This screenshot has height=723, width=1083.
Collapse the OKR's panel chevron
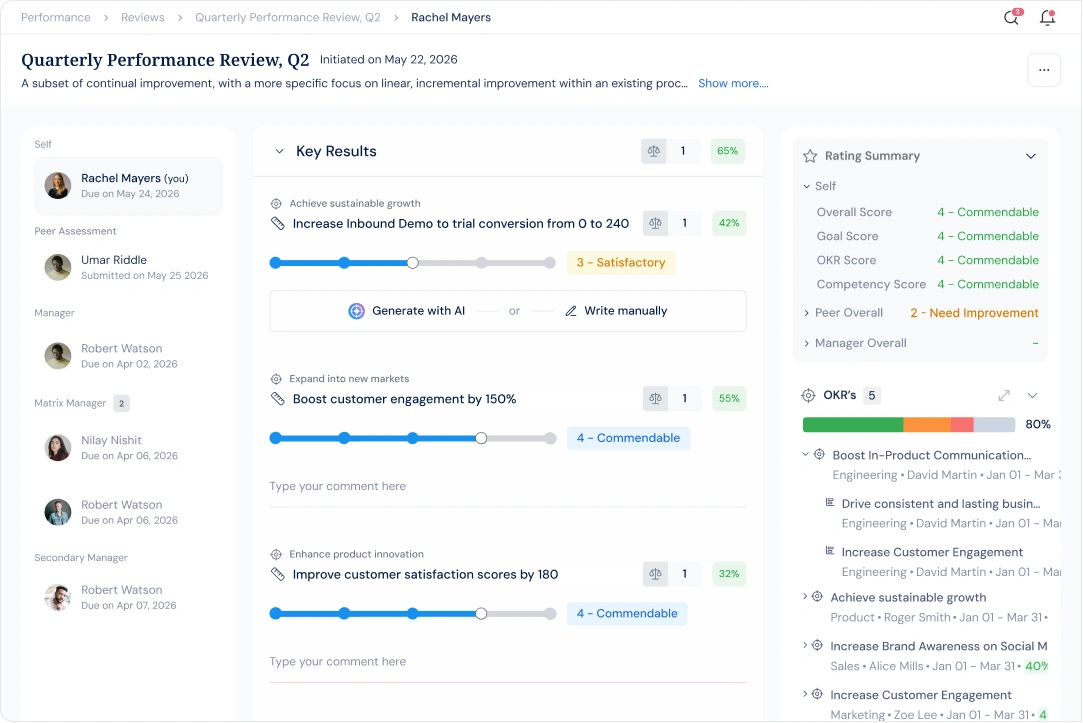tap(1033, 396)
